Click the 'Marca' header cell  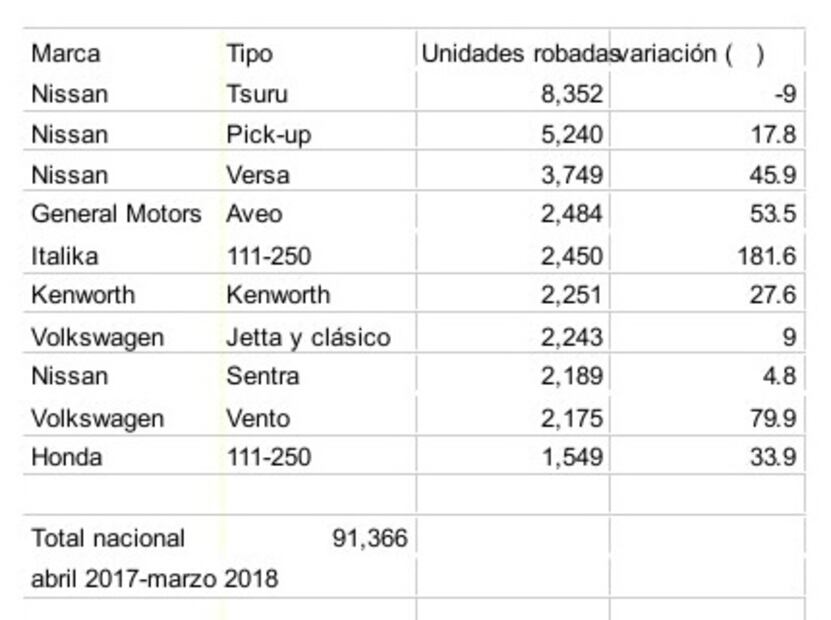pyautogui.click(x=66, y=54)
